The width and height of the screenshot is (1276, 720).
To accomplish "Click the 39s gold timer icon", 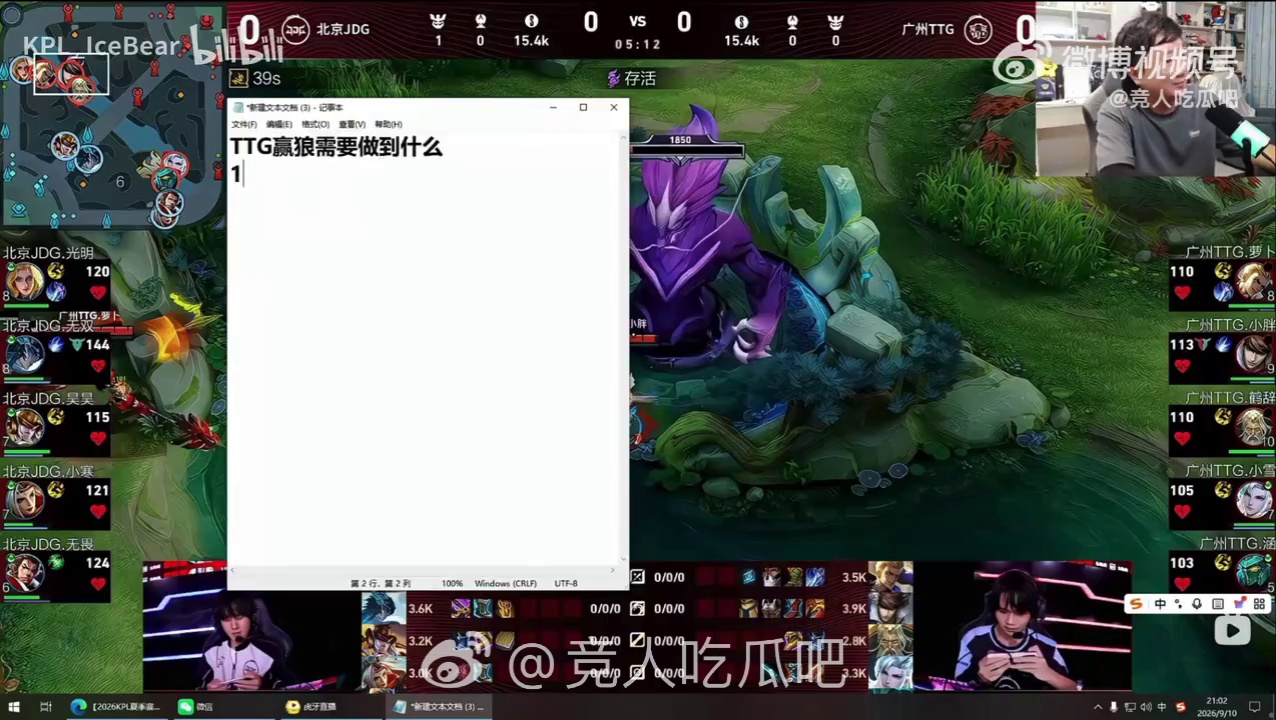I will [239, 78].
